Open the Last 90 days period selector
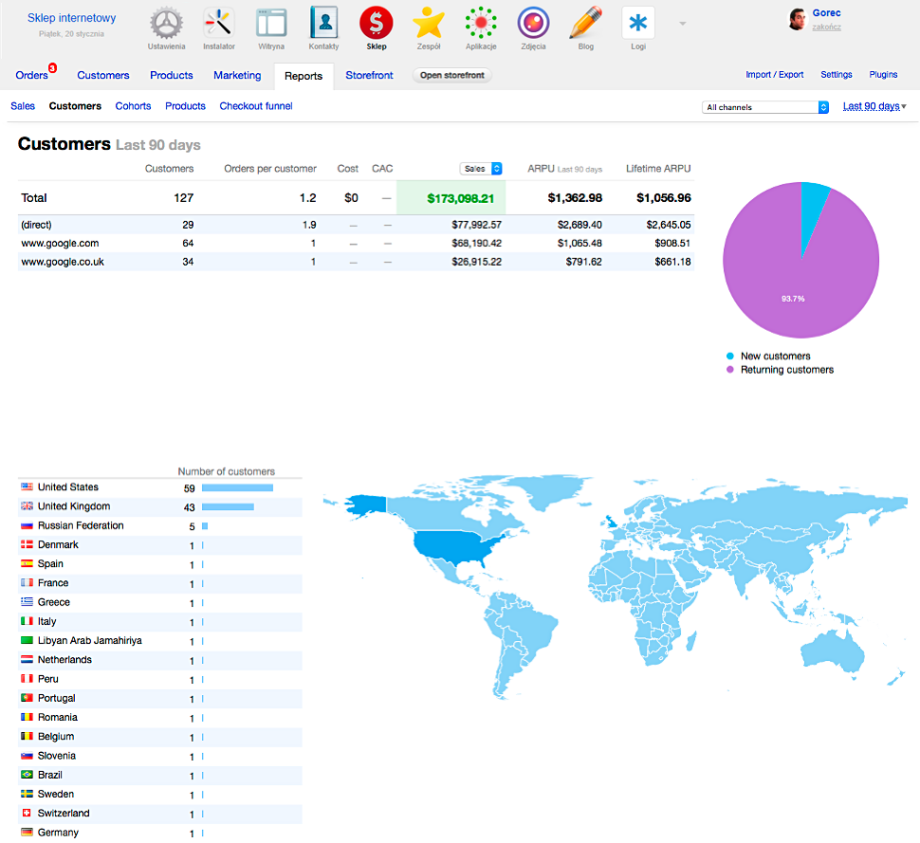This screenshot has width=920, height=843. 874,106
